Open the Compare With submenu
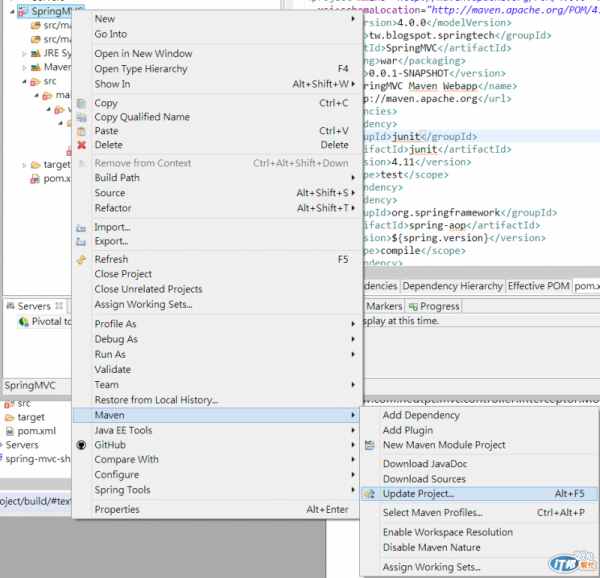The image size is (600, 578). [215, 459]
